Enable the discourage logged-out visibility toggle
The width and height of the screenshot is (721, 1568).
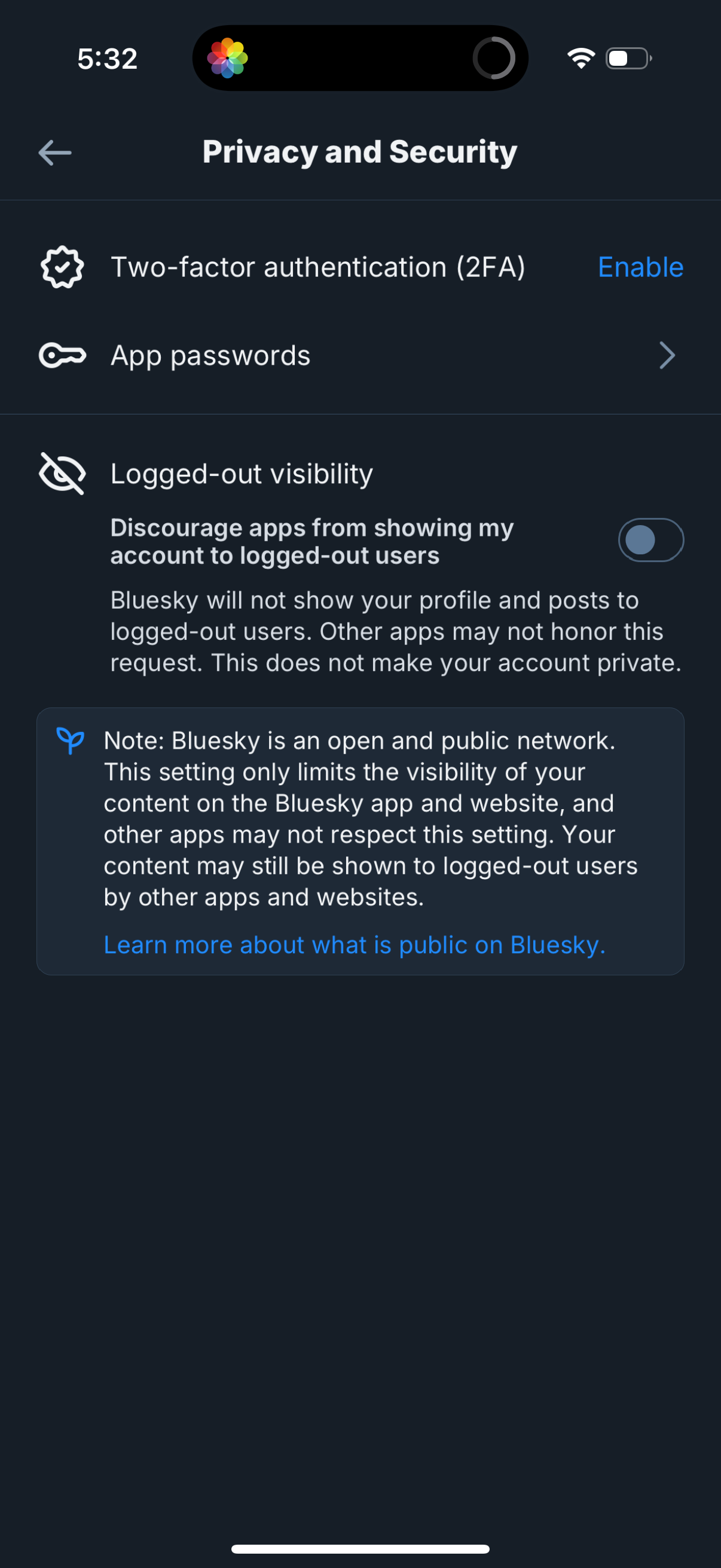650,539
